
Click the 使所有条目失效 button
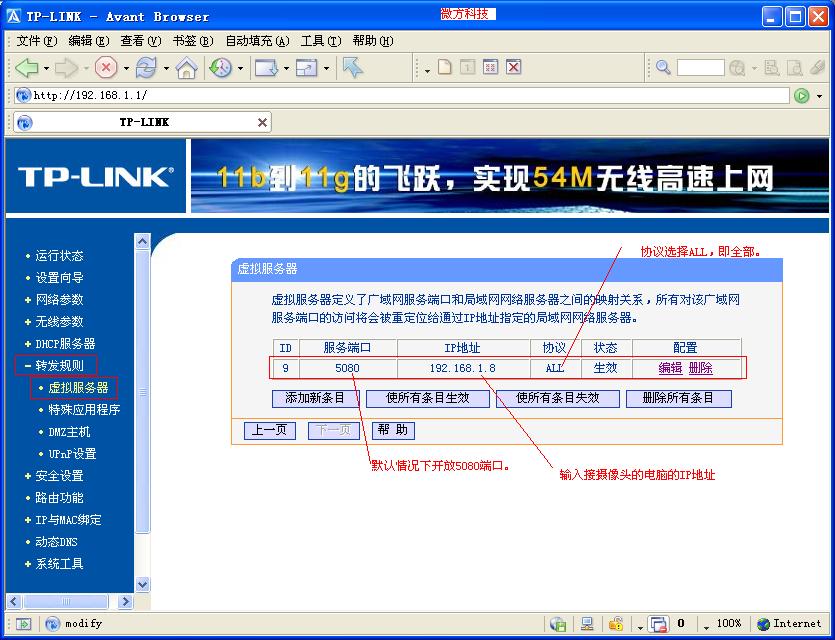558,399
